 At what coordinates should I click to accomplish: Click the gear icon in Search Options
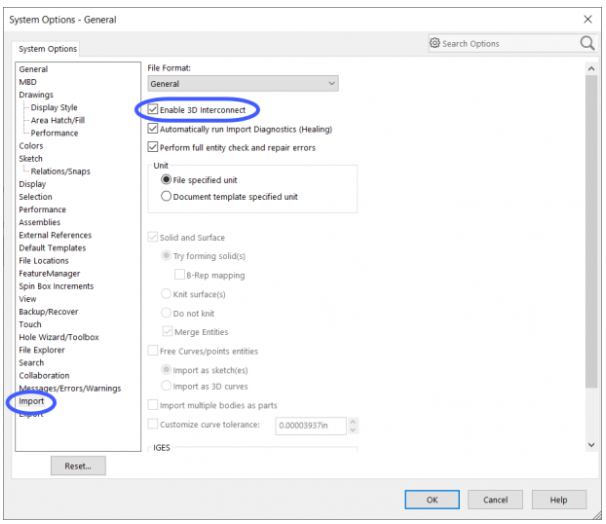(435, 43)
